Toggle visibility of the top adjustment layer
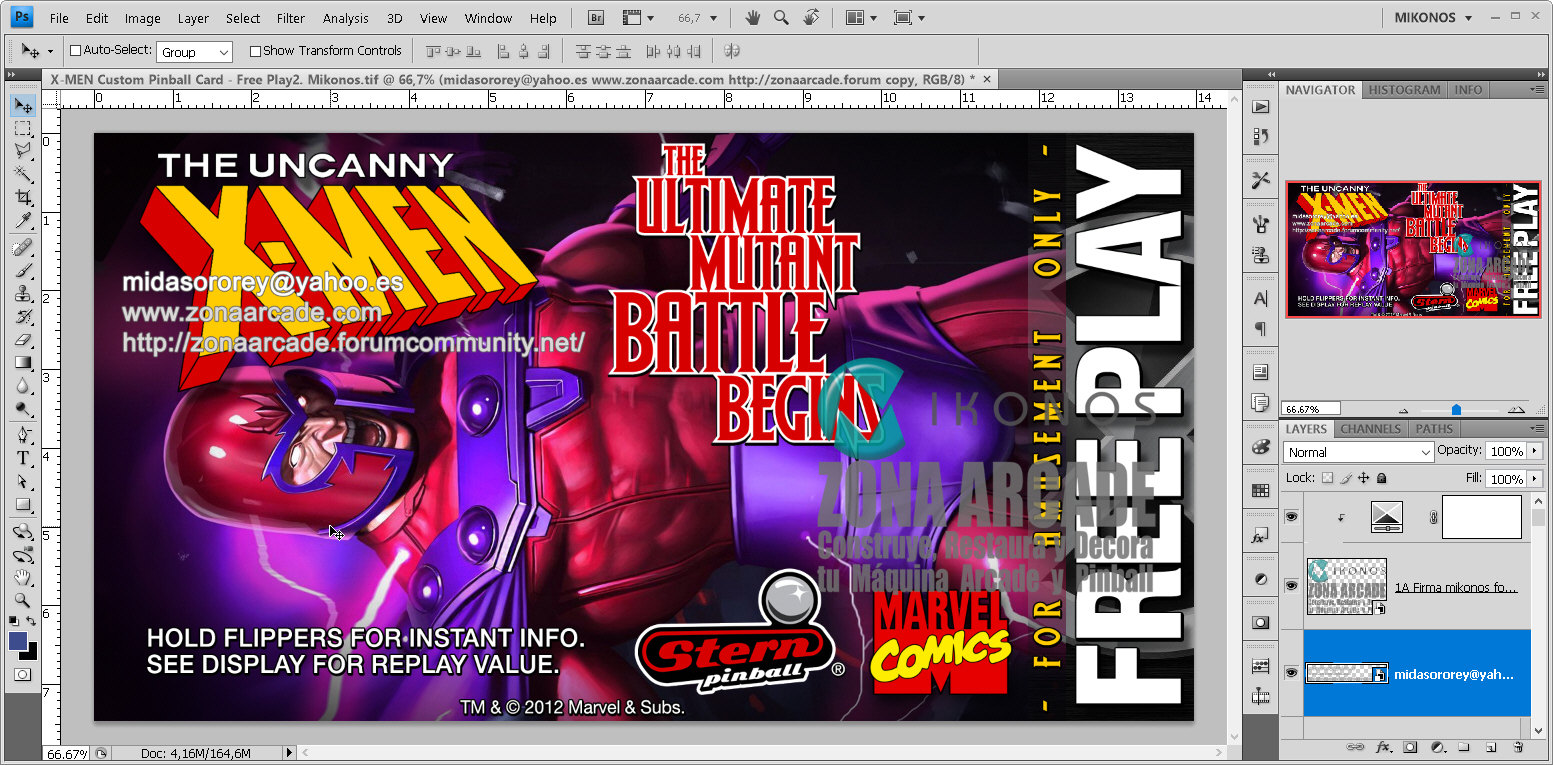The height and width of the screenshot is (765, 1553). [x=1291, y=516]
